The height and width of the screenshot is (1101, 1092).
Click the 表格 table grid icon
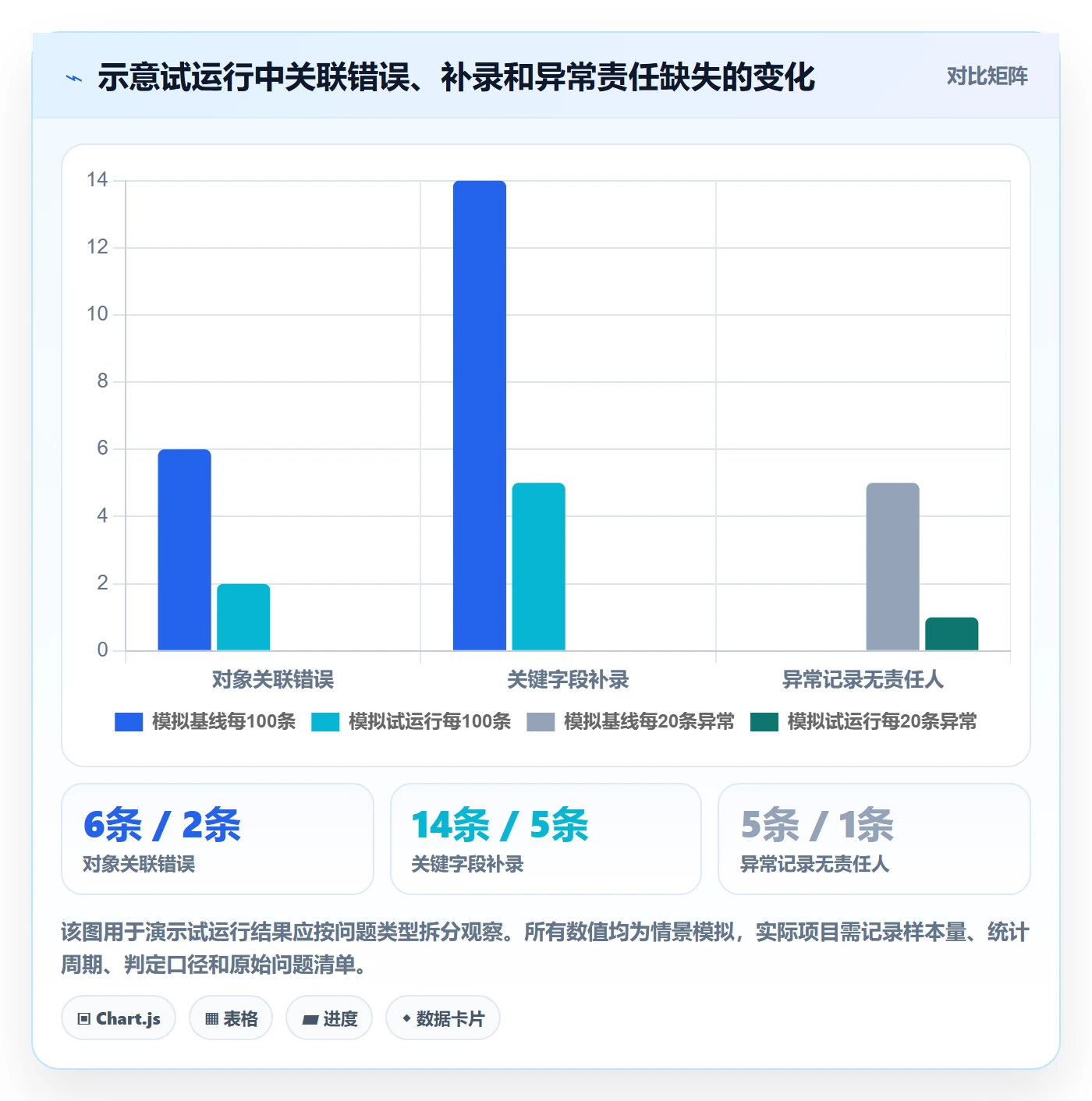(x=211, y=1019)
